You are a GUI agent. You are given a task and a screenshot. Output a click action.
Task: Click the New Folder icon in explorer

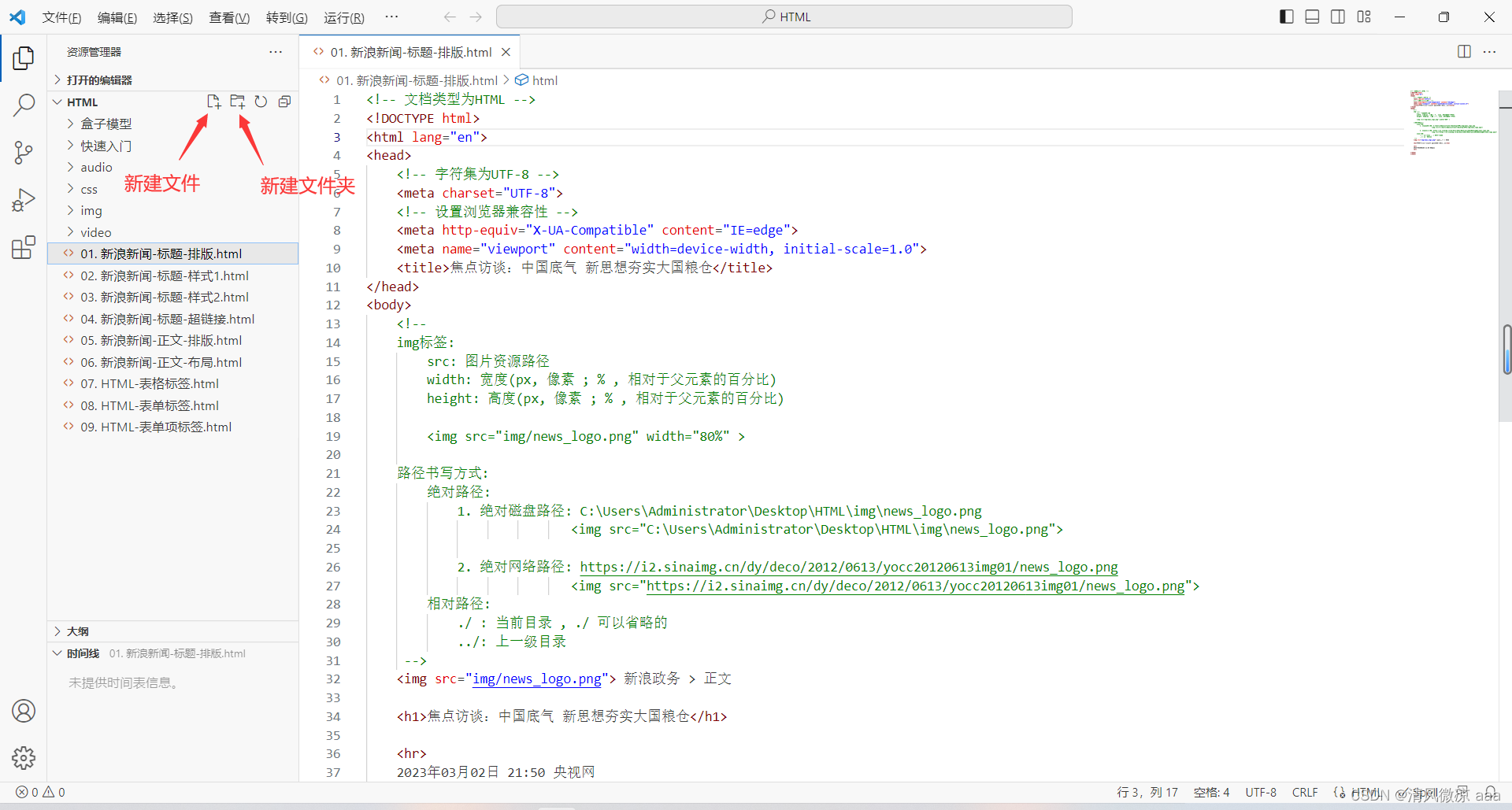(237, 102)
